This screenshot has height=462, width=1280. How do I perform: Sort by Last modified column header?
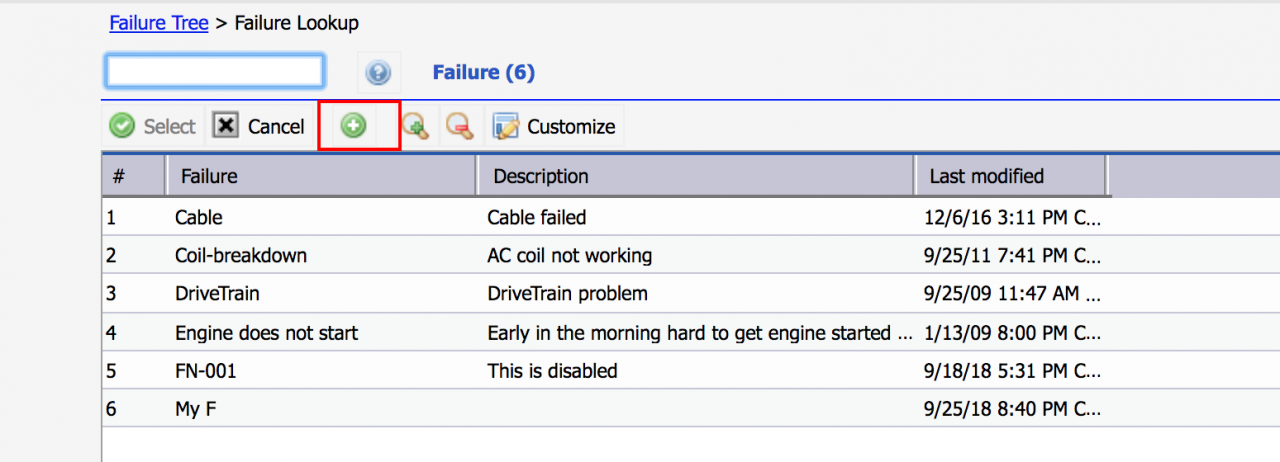point(1010,176)
